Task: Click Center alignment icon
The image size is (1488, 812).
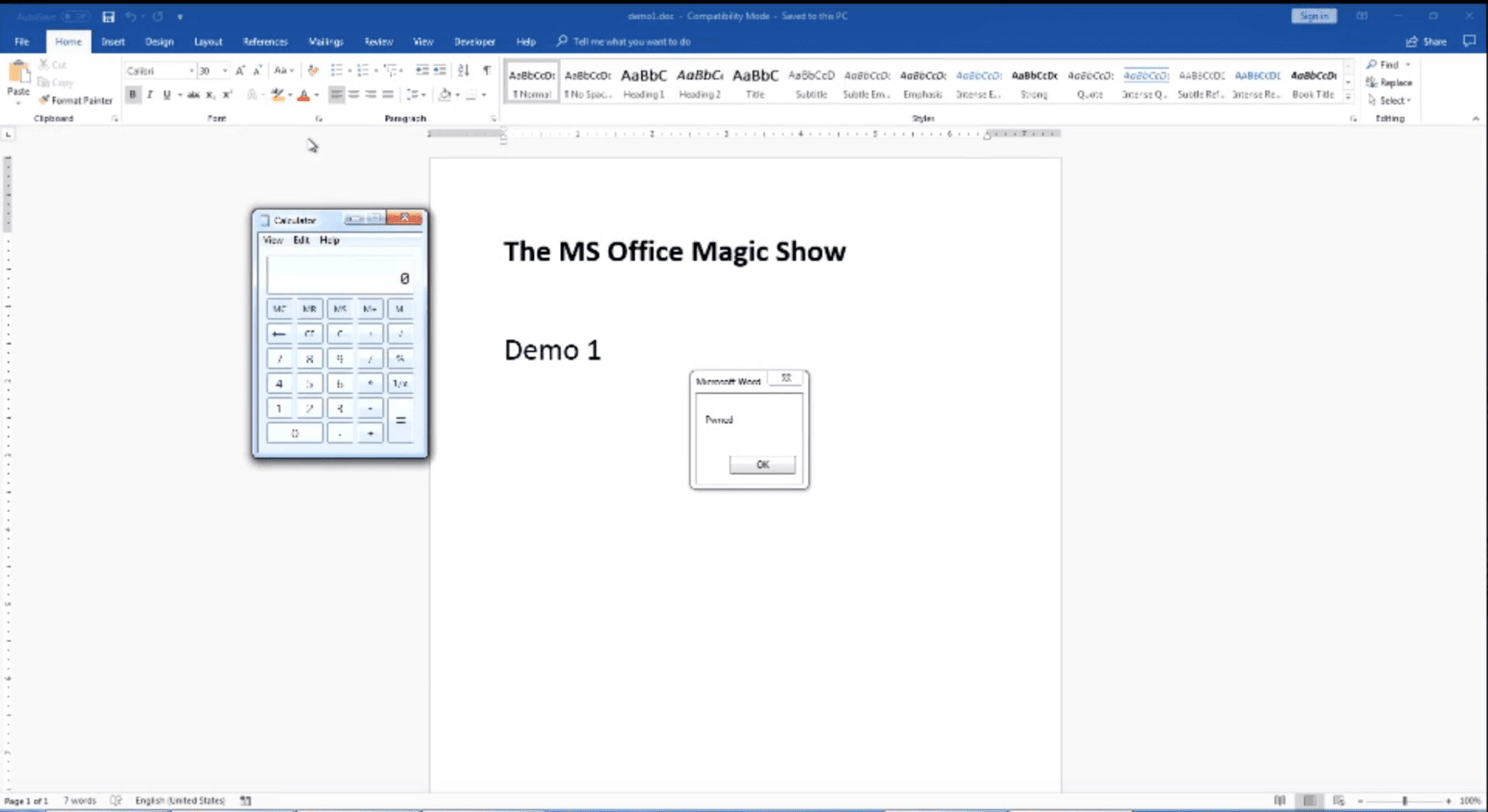Action: (x=354, y=94)
